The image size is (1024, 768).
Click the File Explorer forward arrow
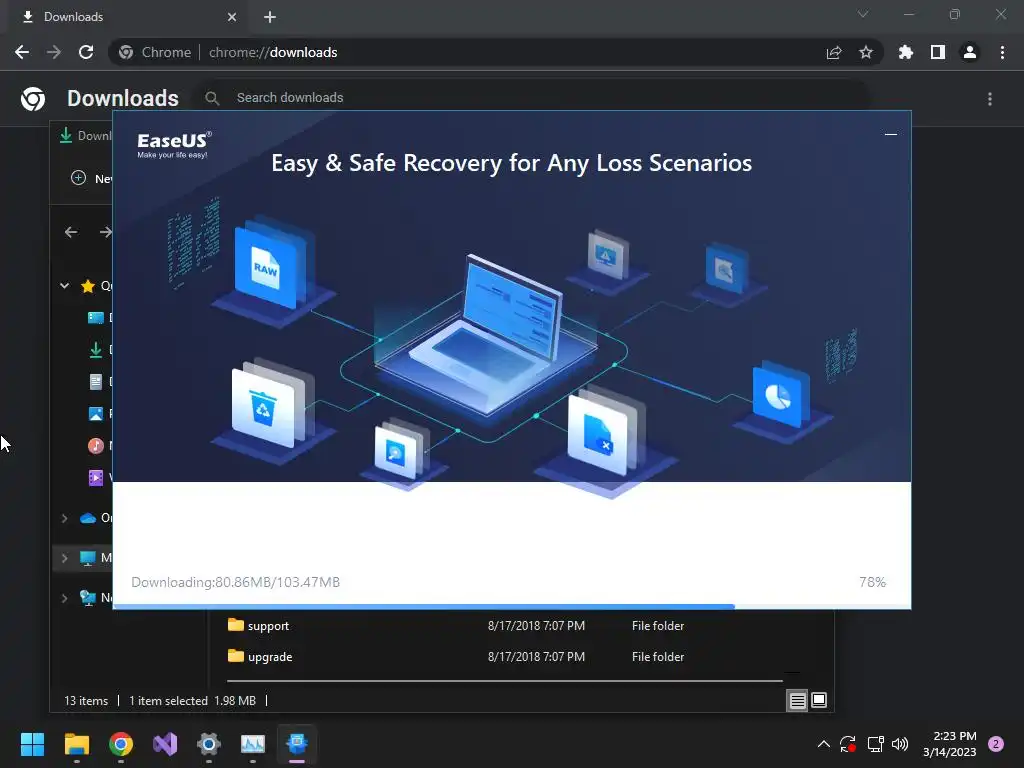105,232
